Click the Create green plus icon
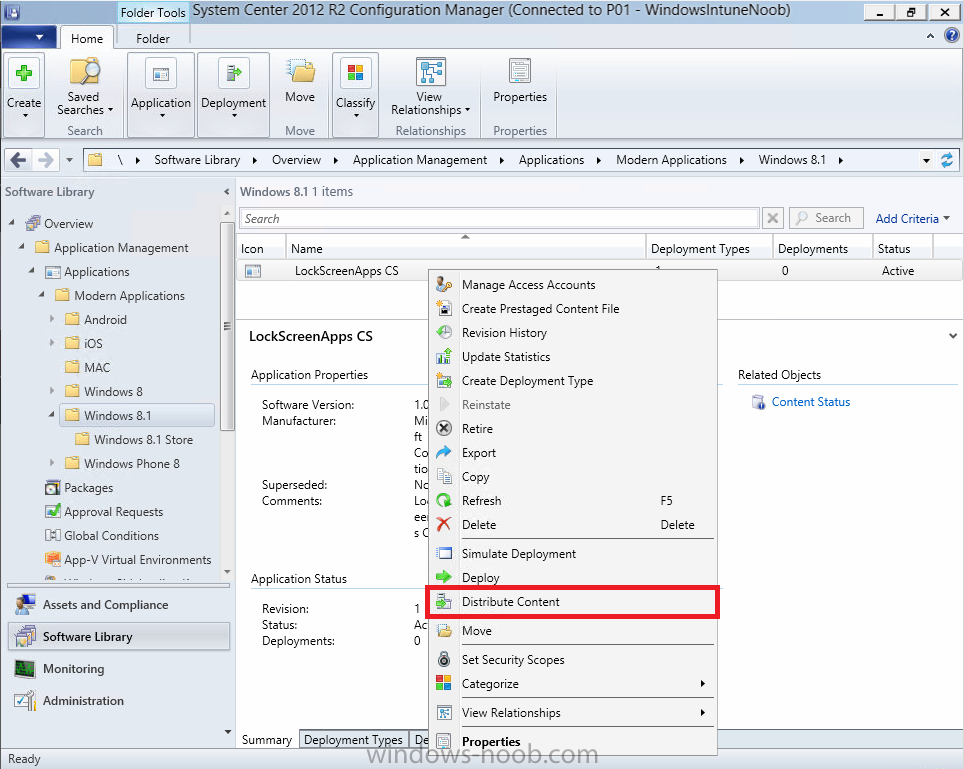 point(24,74)
